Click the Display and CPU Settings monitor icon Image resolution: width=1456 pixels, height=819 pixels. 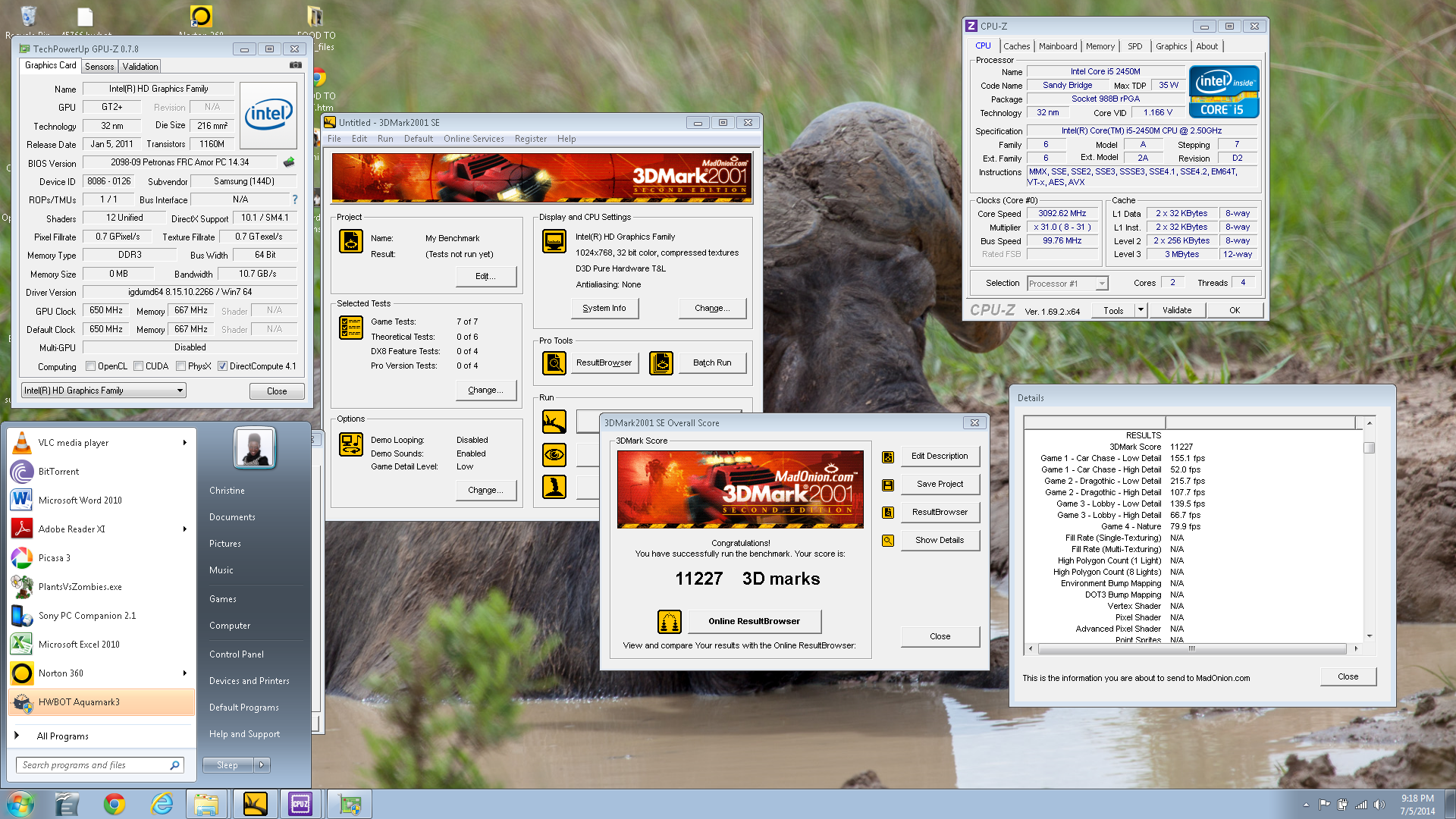[x=554, y=241]
